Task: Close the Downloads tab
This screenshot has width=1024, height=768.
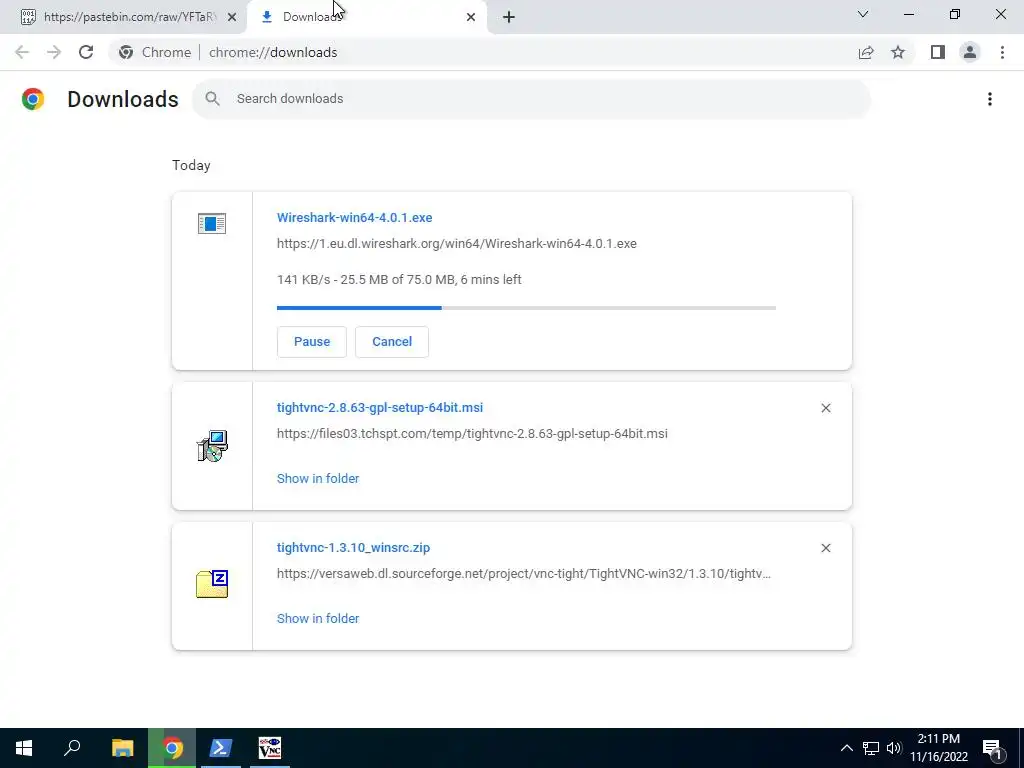Action: pyautogui.click(x=471, y=17)
